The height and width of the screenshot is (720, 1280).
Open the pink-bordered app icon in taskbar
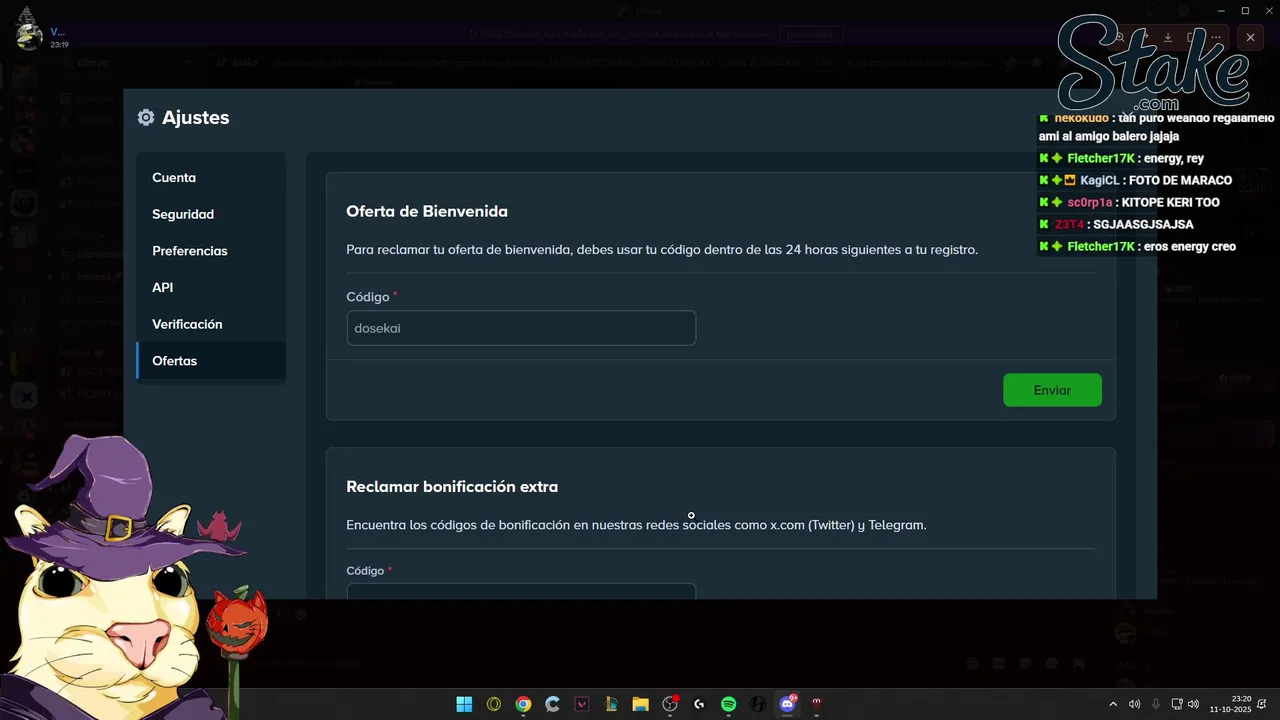[x=582, y=704]
